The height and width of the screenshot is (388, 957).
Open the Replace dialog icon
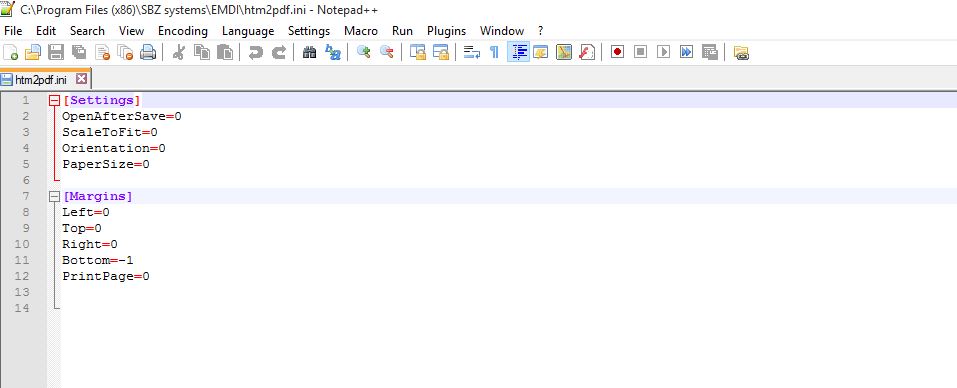click(333, 52)
